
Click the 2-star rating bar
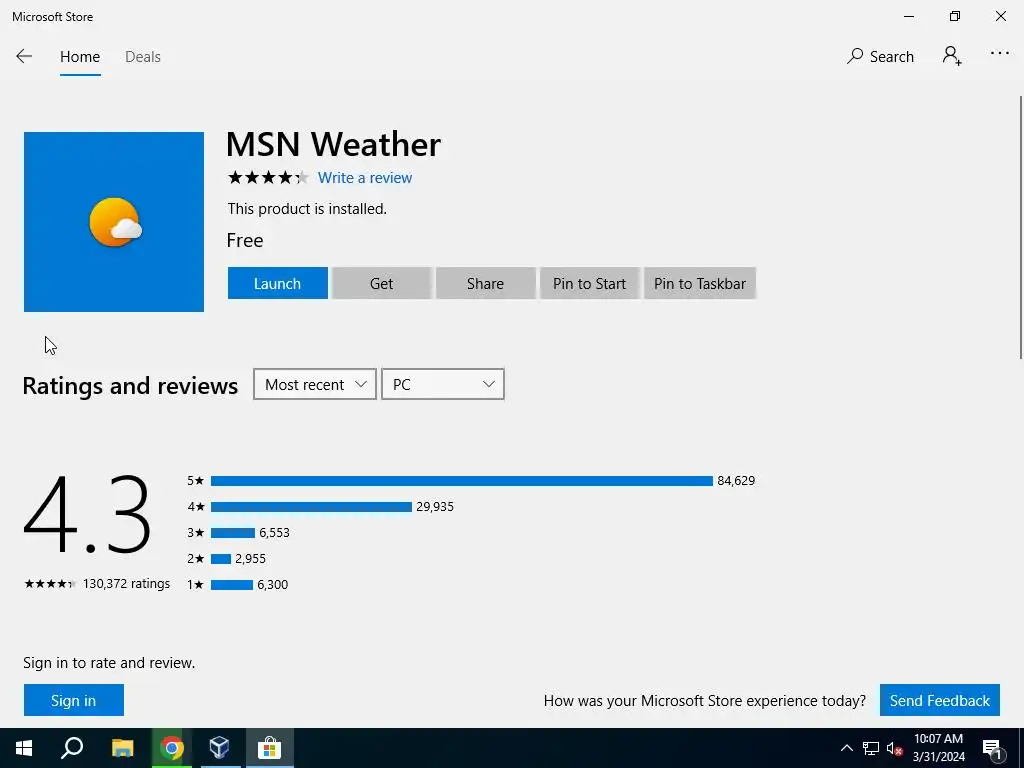(x=221, y=559)
